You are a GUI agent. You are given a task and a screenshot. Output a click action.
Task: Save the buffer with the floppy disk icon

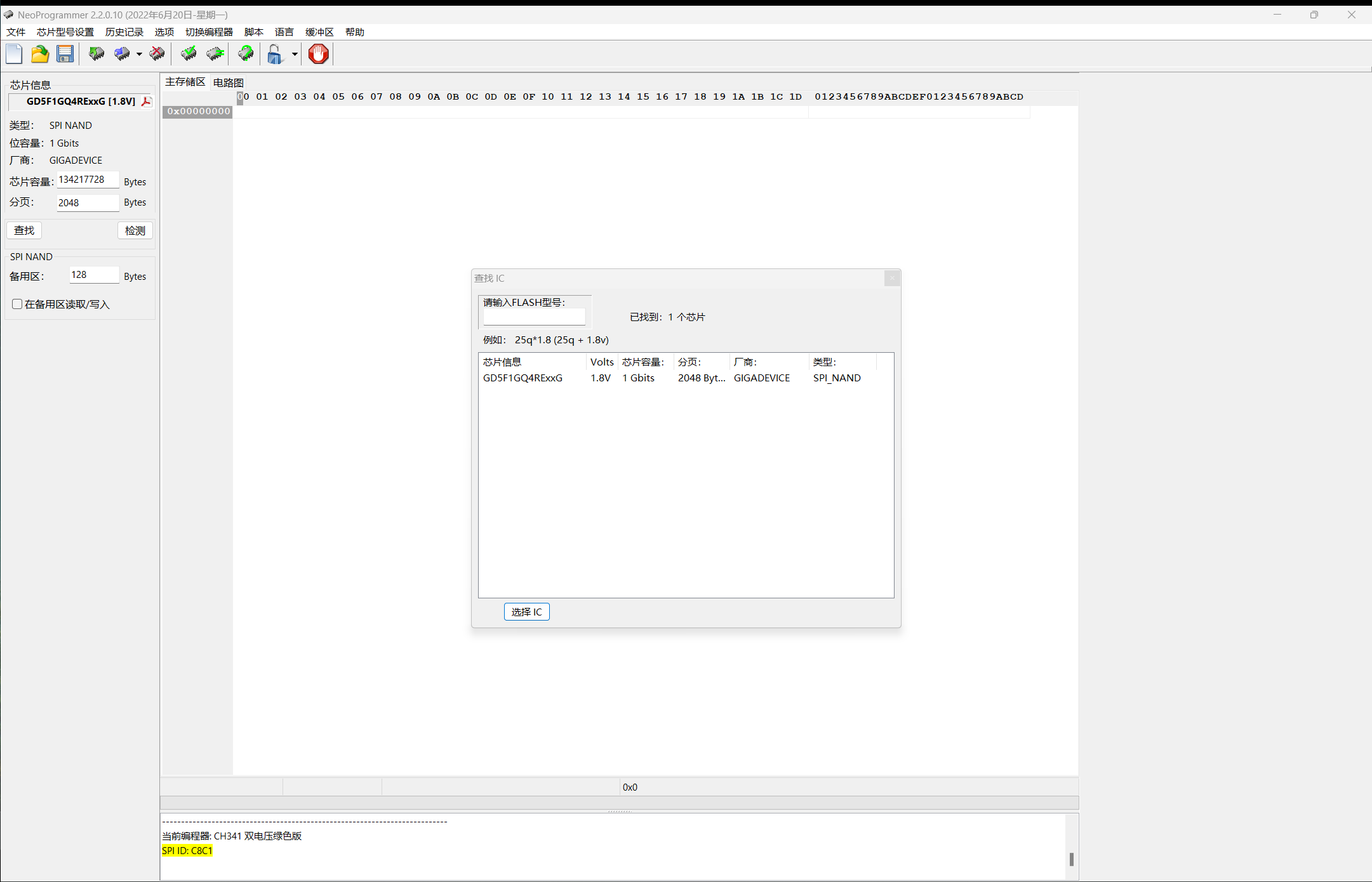65,55
